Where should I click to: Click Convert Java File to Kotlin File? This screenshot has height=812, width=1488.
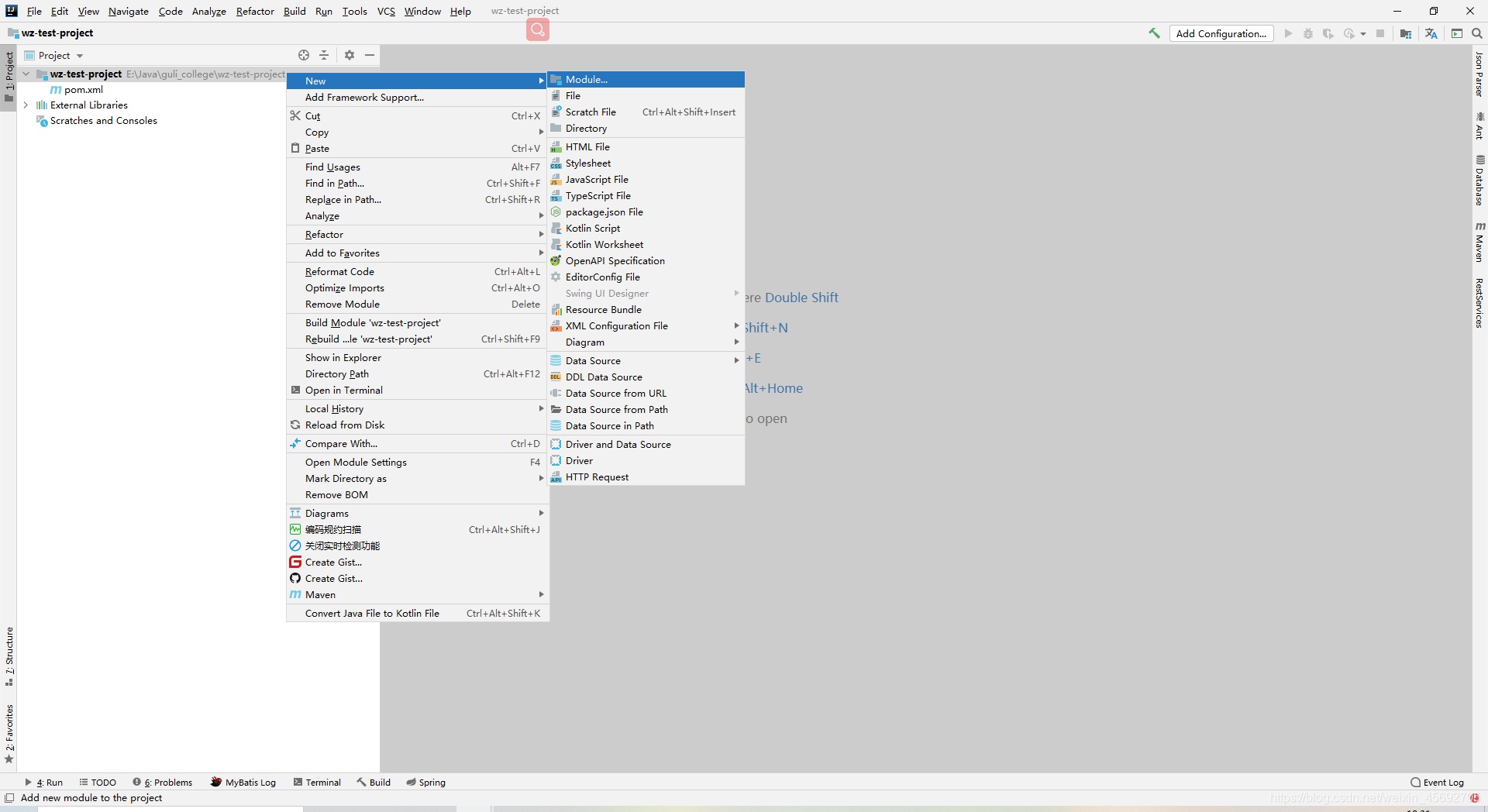point(418,614)
